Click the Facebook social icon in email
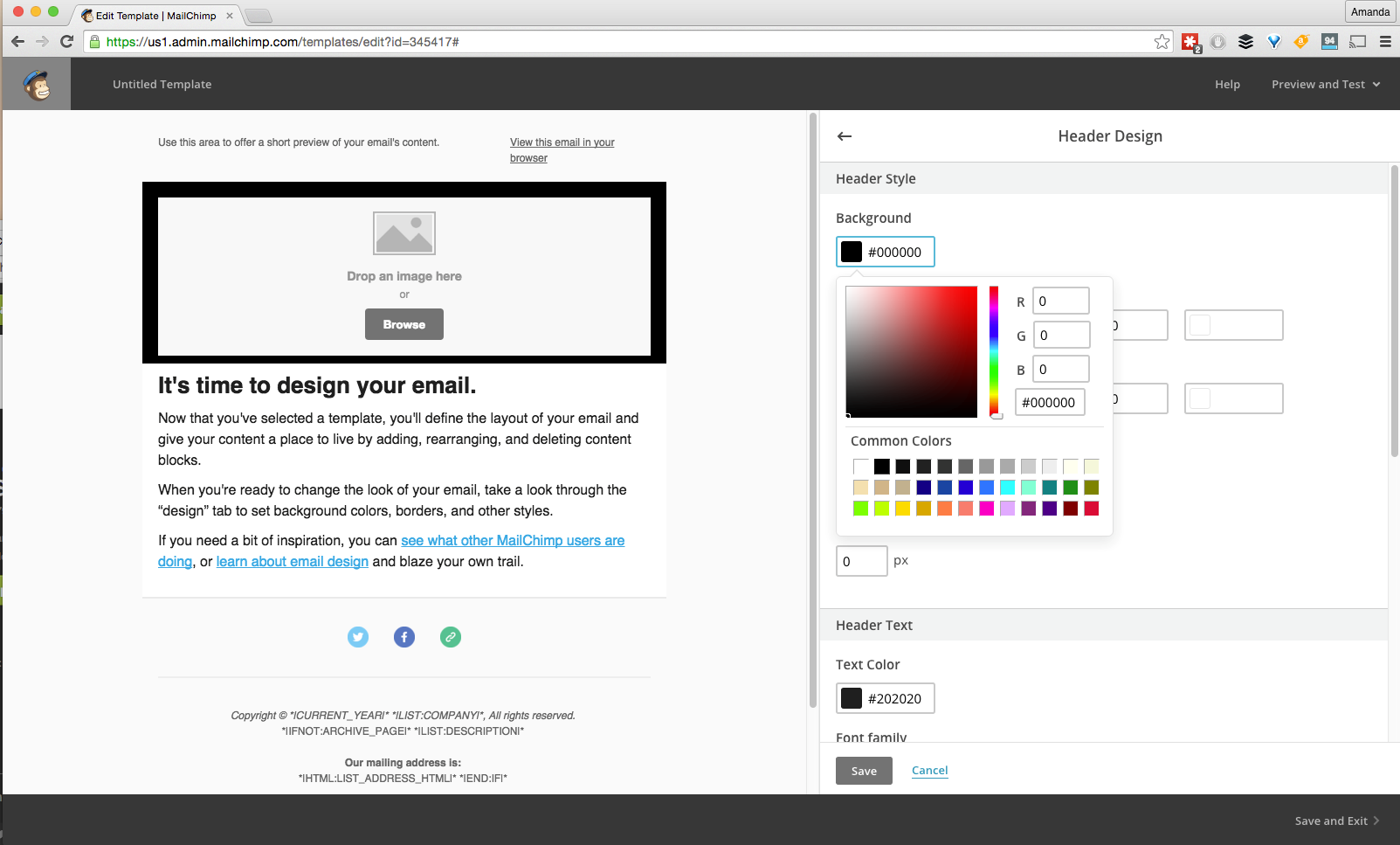1400x845 pixels. click(x=404, y=637)
